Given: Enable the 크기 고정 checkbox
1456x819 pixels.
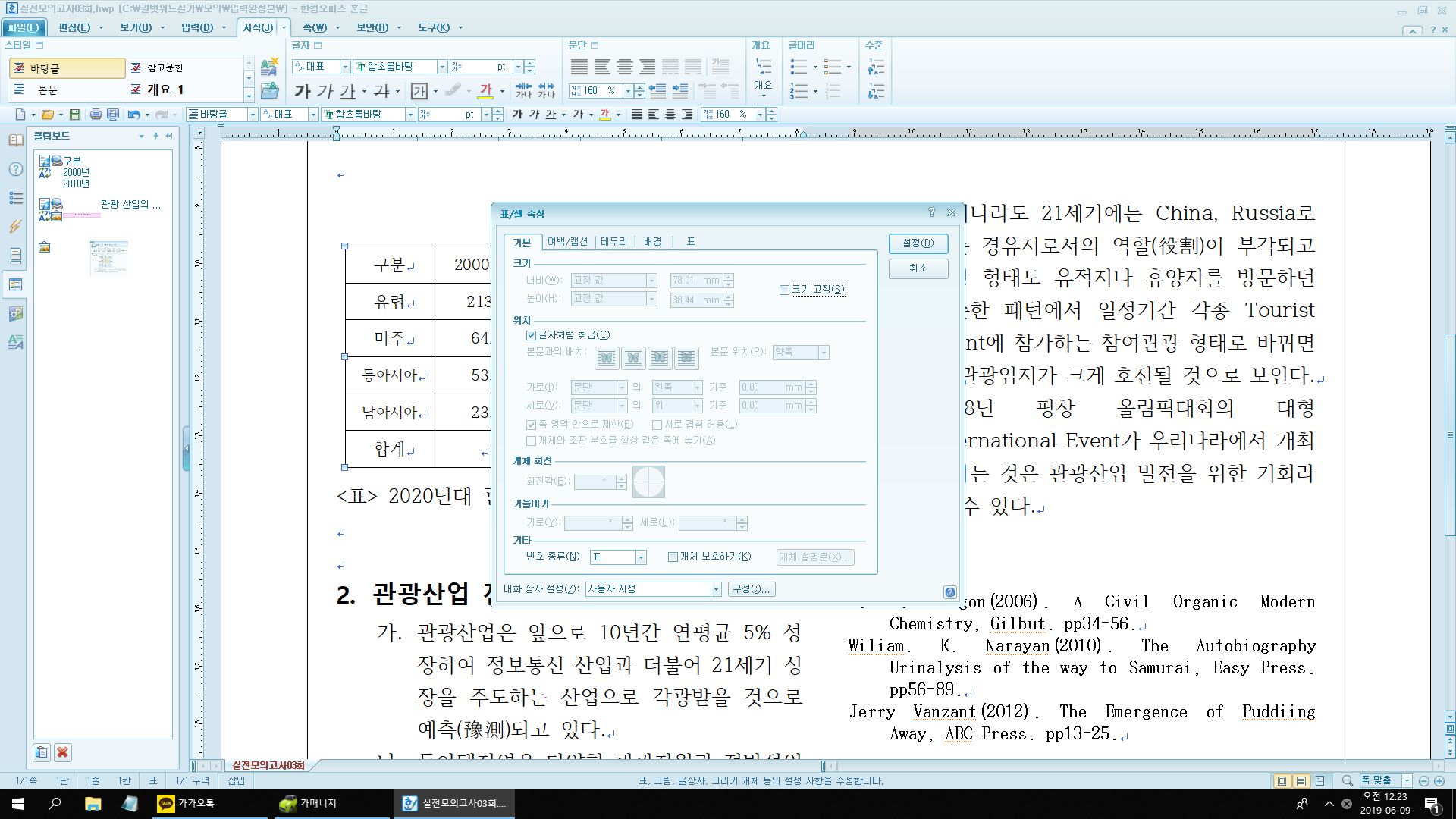Looking at the screenshot, I should tap(785, 290).
